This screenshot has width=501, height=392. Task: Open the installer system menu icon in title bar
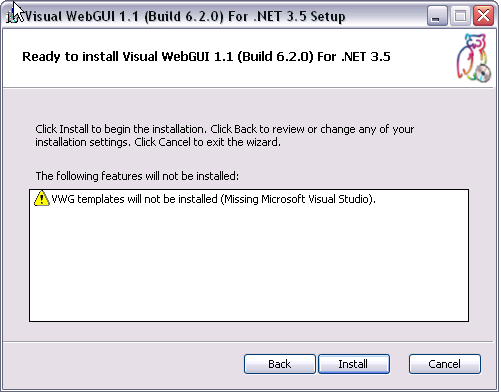[x=13, y=16]
